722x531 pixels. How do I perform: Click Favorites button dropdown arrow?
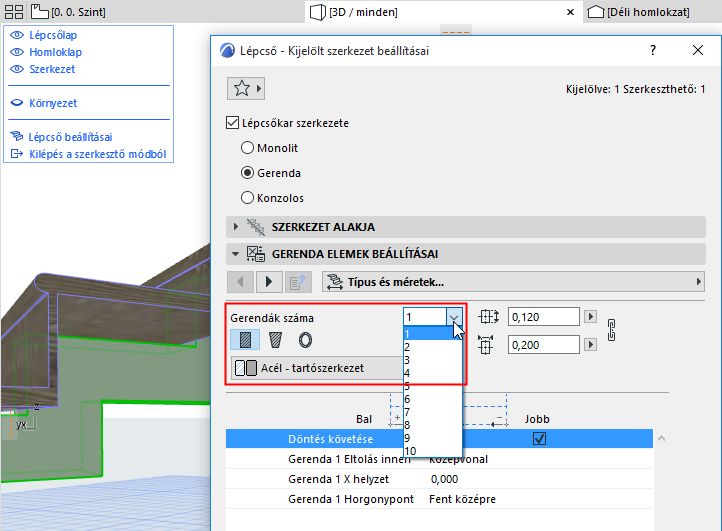pyautogui.click(x=259, y=88)
